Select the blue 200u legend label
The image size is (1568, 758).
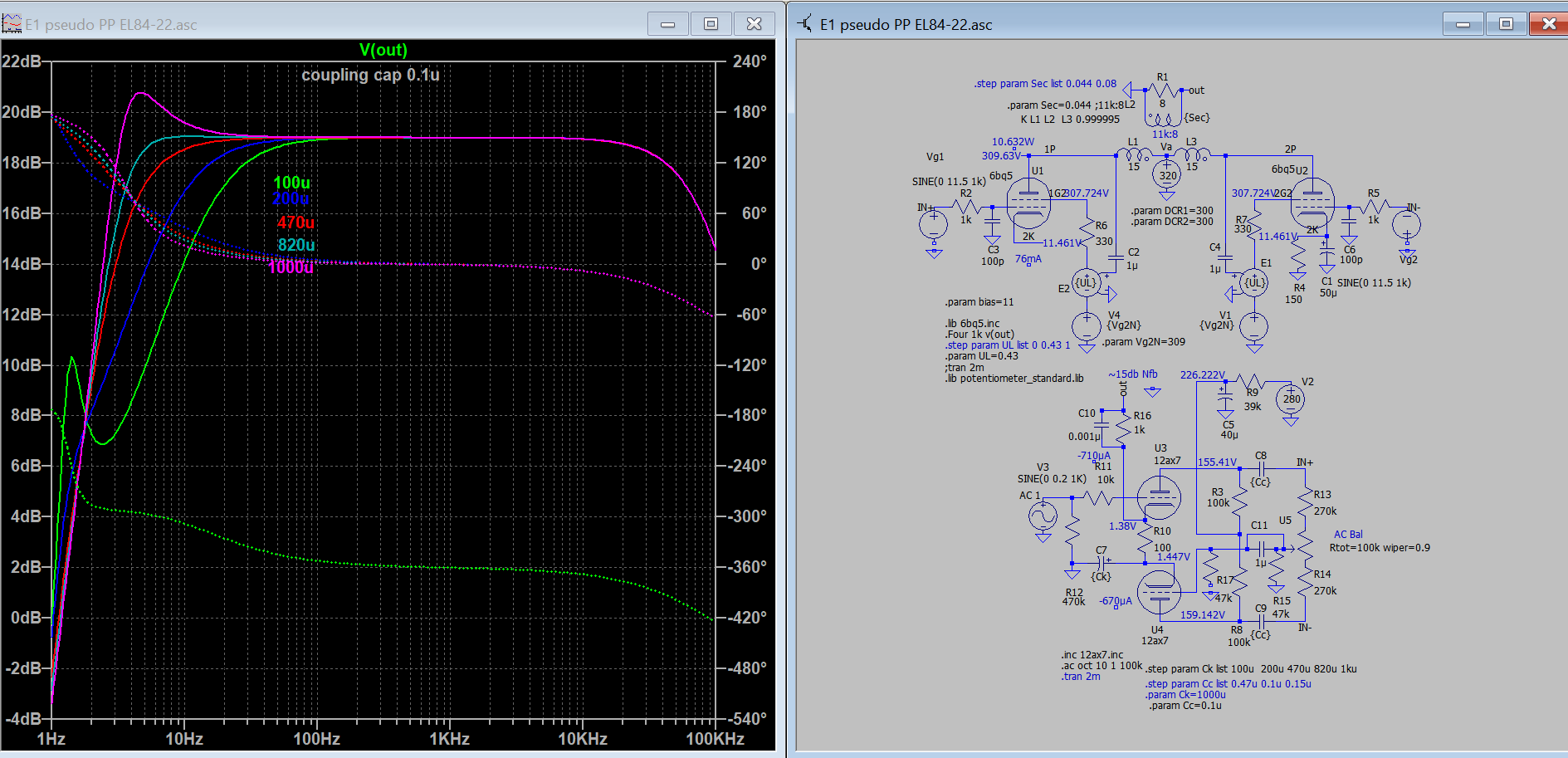pyautogui.click(x=291, y=198)
